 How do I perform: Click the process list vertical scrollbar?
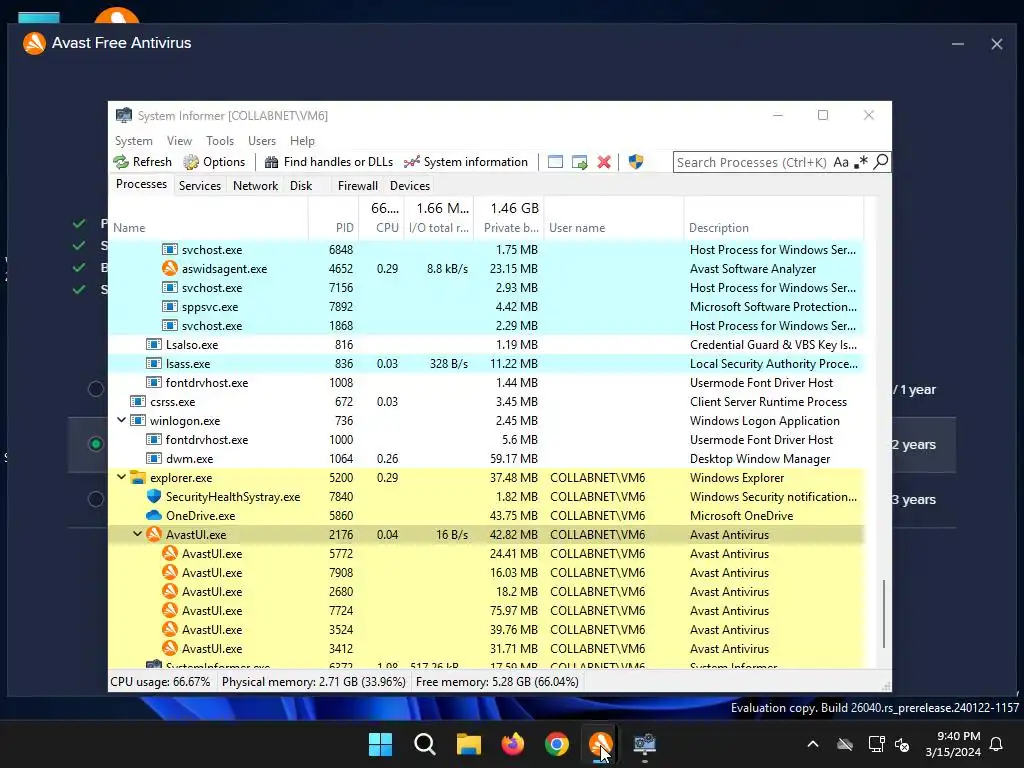[x=884, y=613]
